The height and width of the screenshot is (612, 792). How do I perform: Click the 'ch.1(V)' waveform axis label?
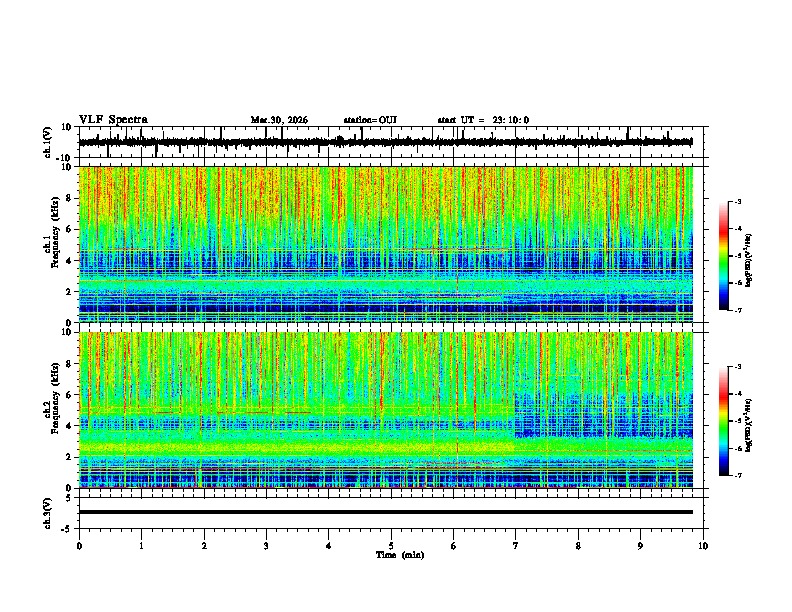point(48,142)
